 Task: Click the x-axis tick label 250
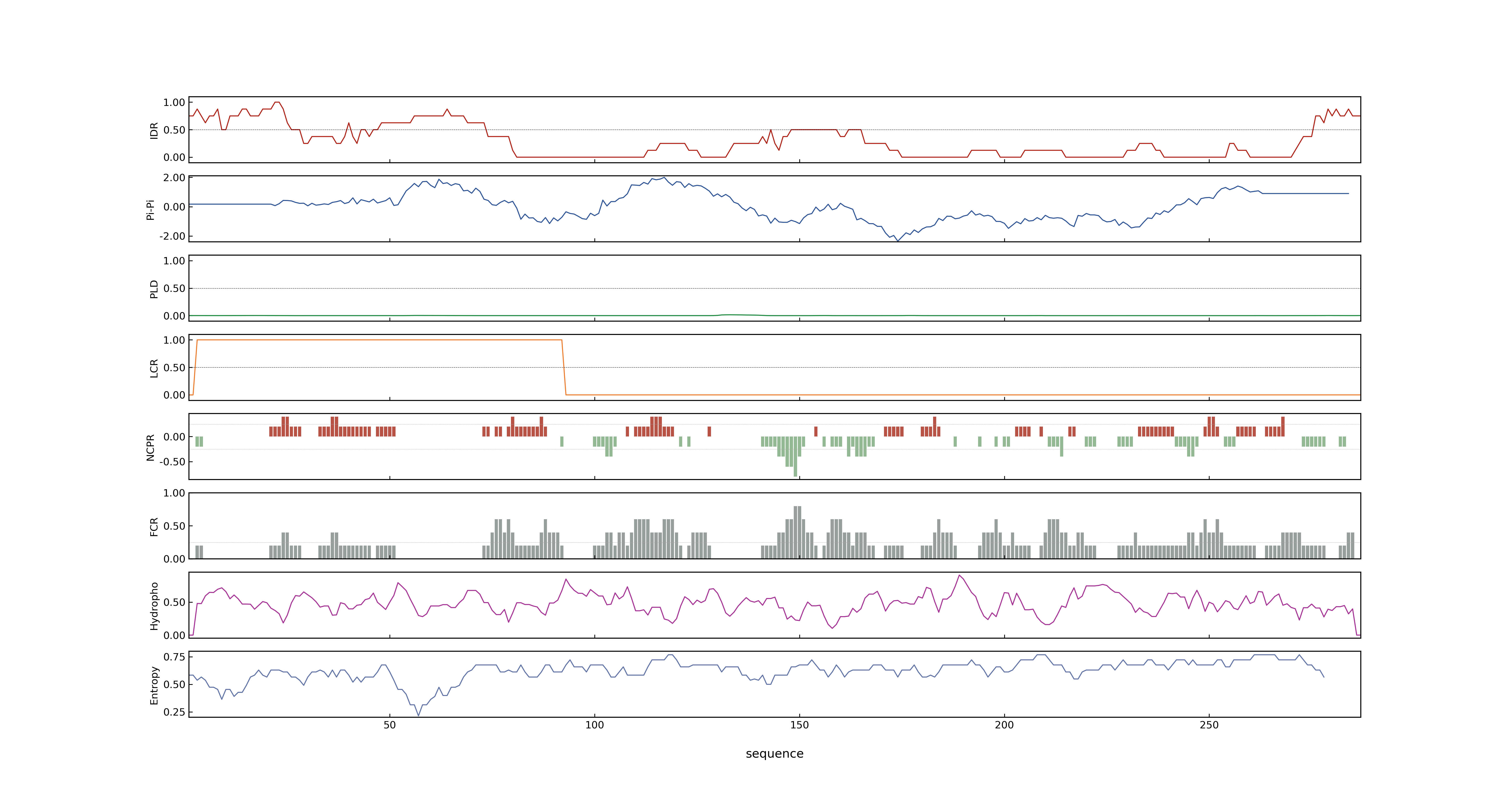1209,725
